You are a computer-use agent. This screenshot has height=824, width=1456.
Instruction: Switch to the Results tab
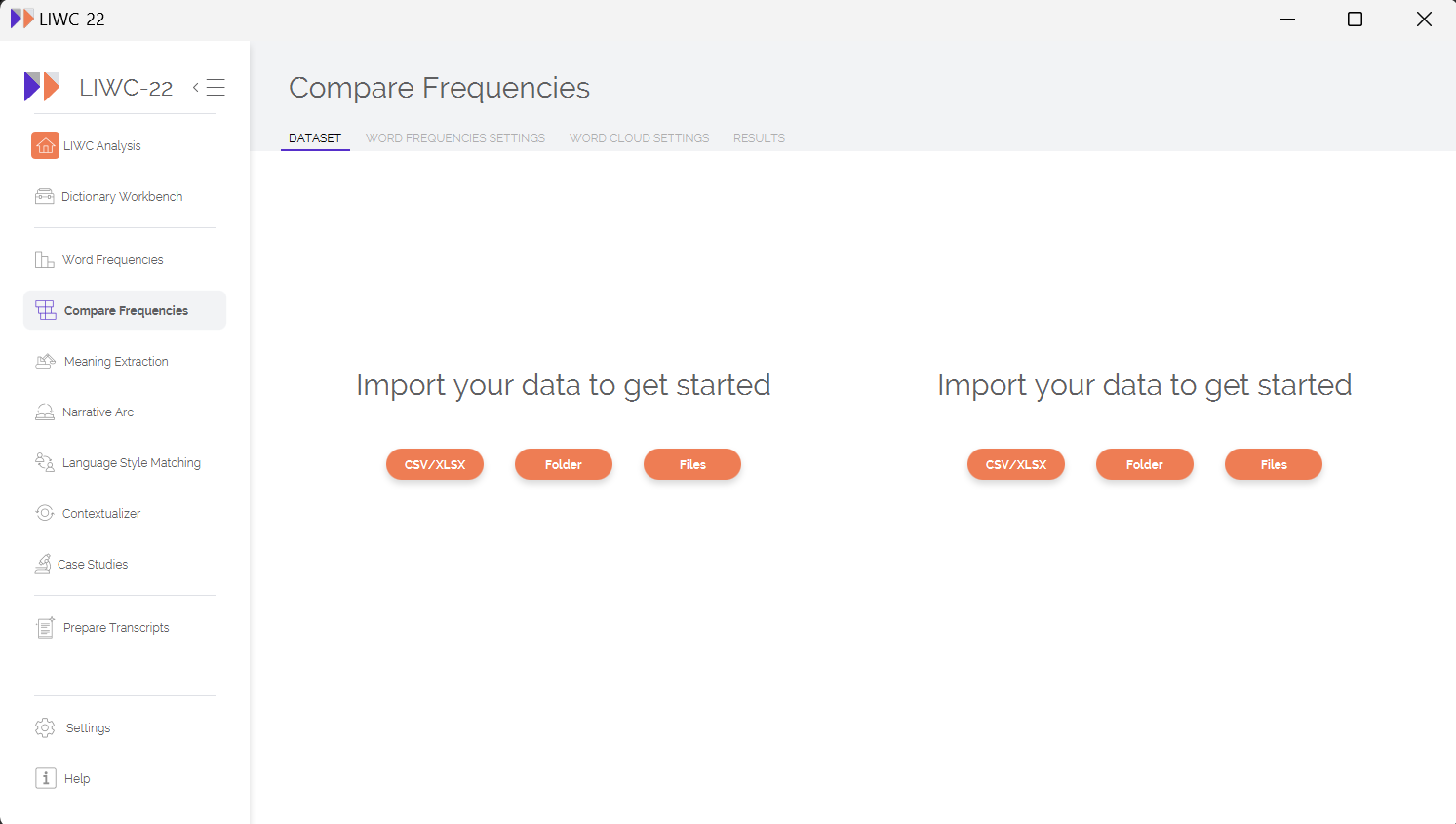(x=759, y=138)
